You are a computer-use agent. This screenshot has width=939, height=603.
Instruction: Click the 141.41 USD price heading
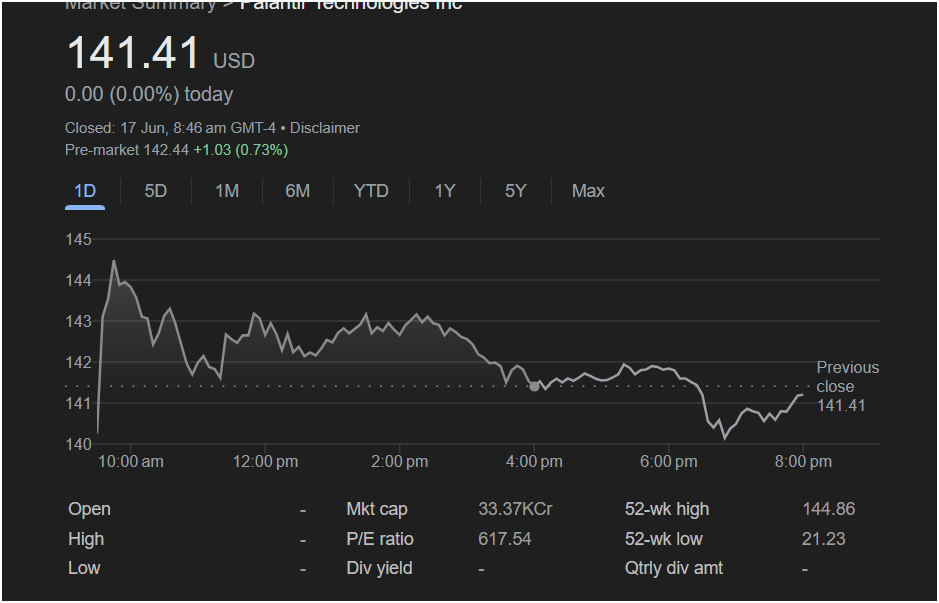[160, 54]
